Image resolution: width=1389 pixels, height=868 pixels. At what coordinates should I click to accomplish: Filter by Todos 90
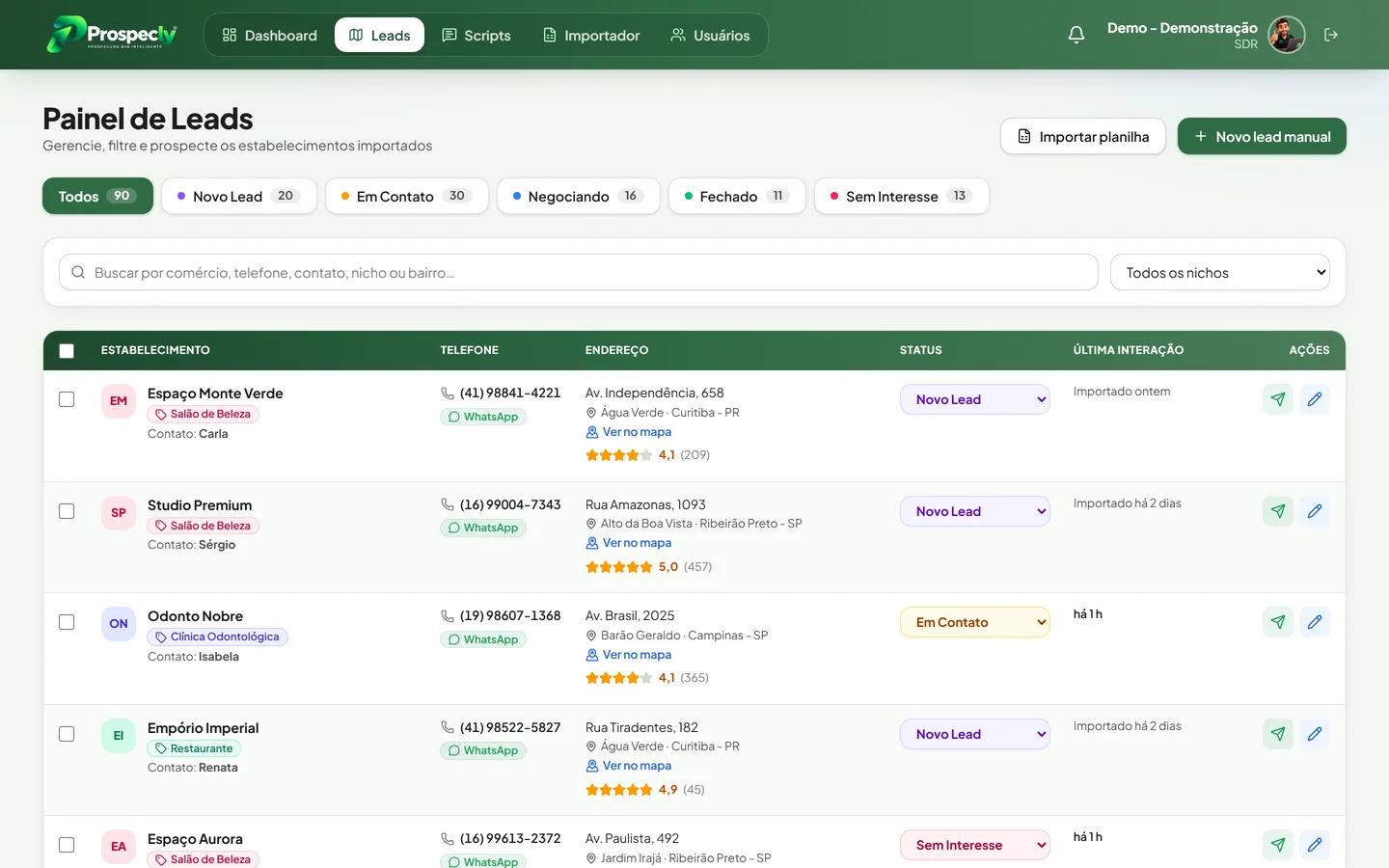97,196
